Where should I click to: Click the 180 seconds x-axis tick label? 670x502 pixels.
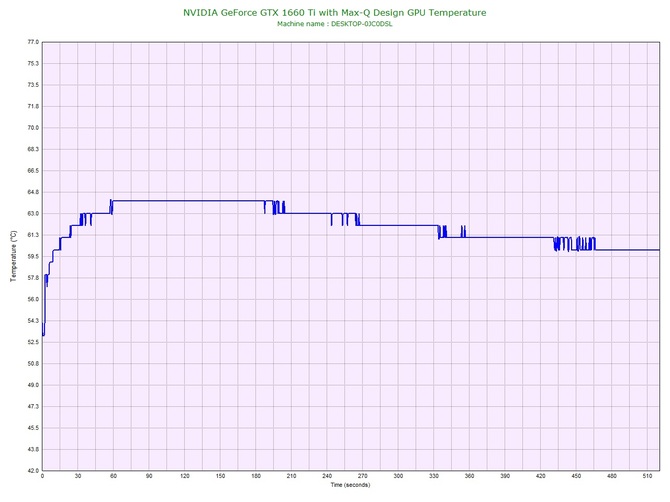[256, 476]
